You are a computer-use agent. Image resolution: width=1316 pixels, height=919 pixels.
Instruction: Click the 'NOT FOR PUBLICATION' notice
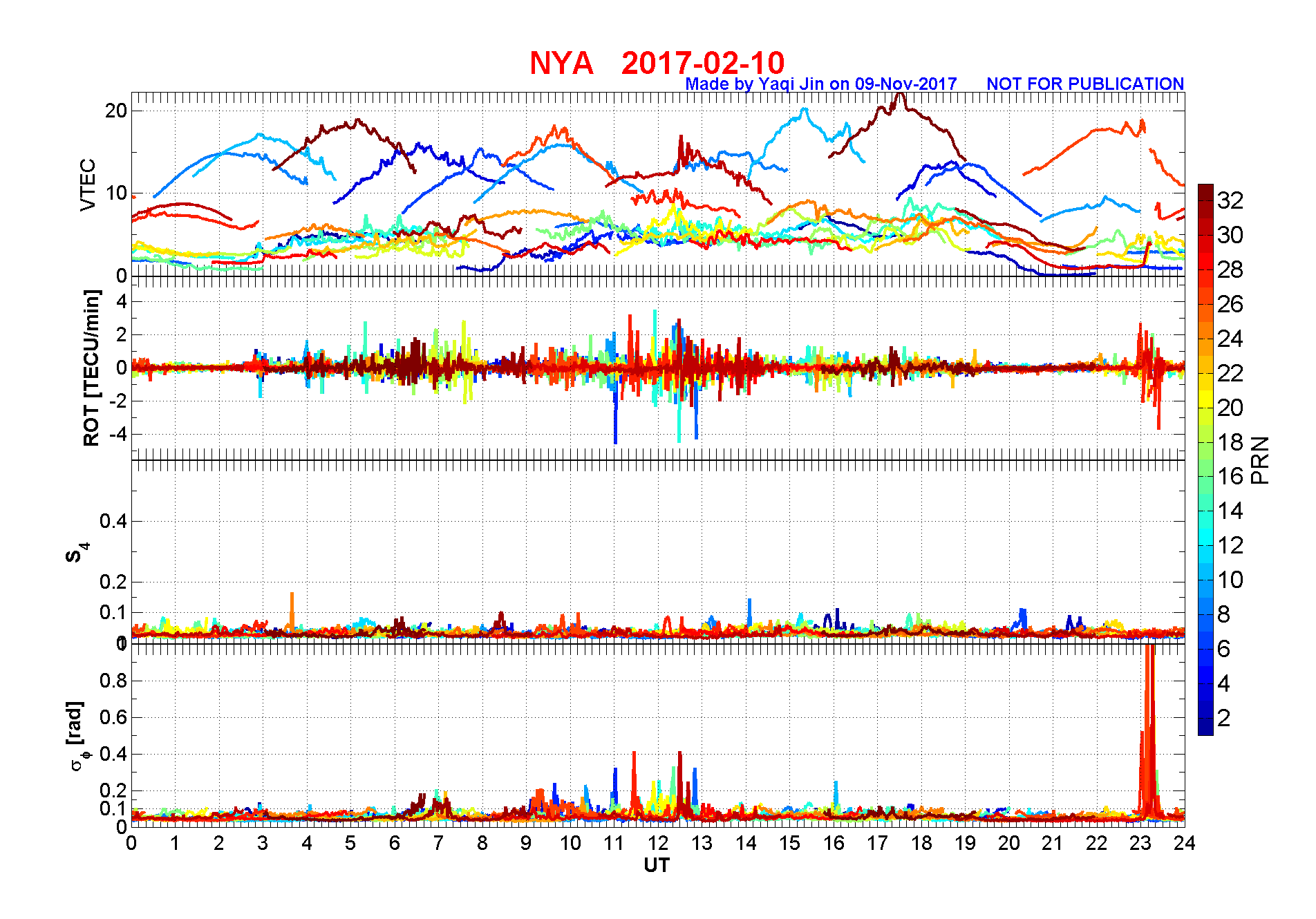coord(1085,84)
